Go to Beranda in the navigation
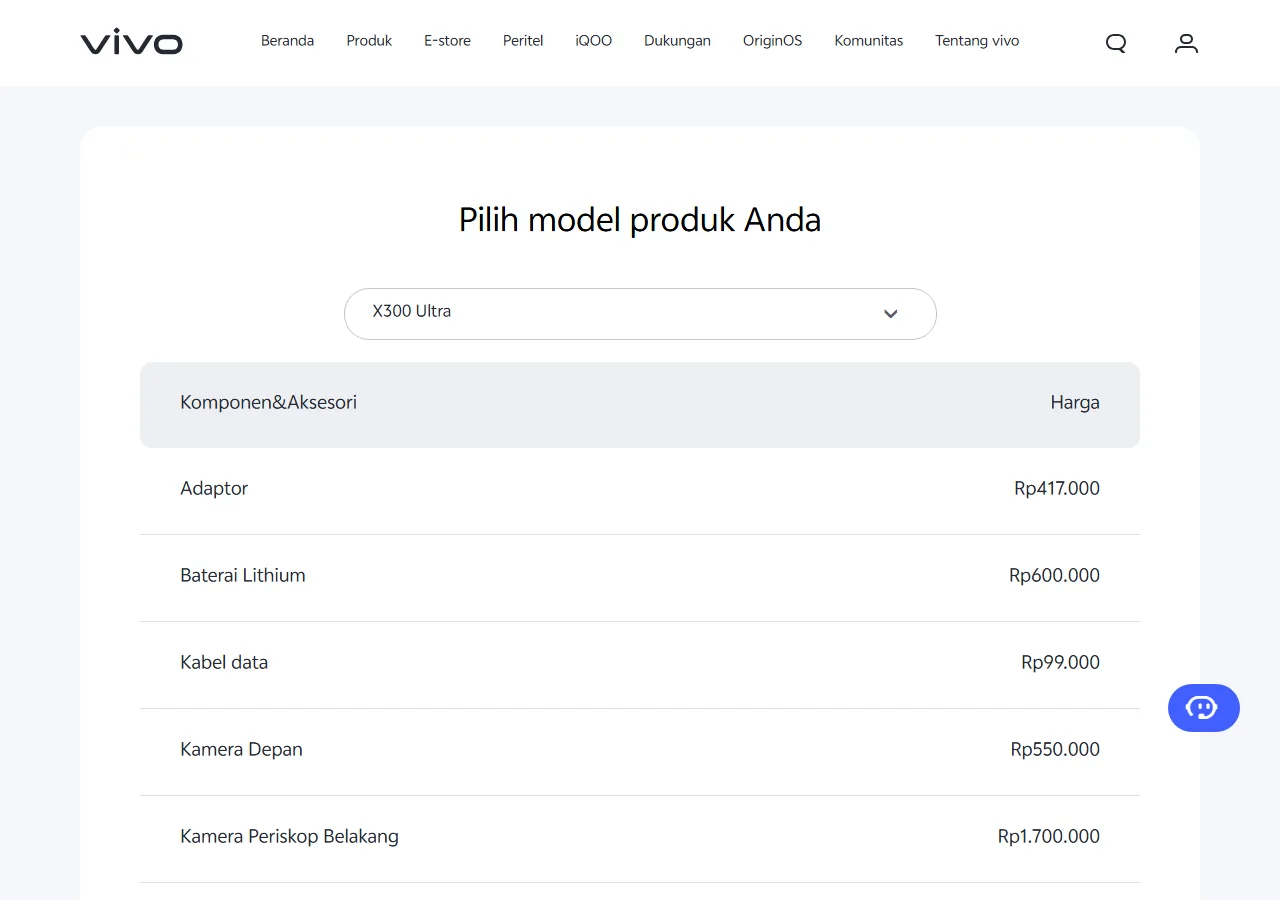Image resolution: width=1280 pixels, height=900 pixels. click(x=287, y=41)
